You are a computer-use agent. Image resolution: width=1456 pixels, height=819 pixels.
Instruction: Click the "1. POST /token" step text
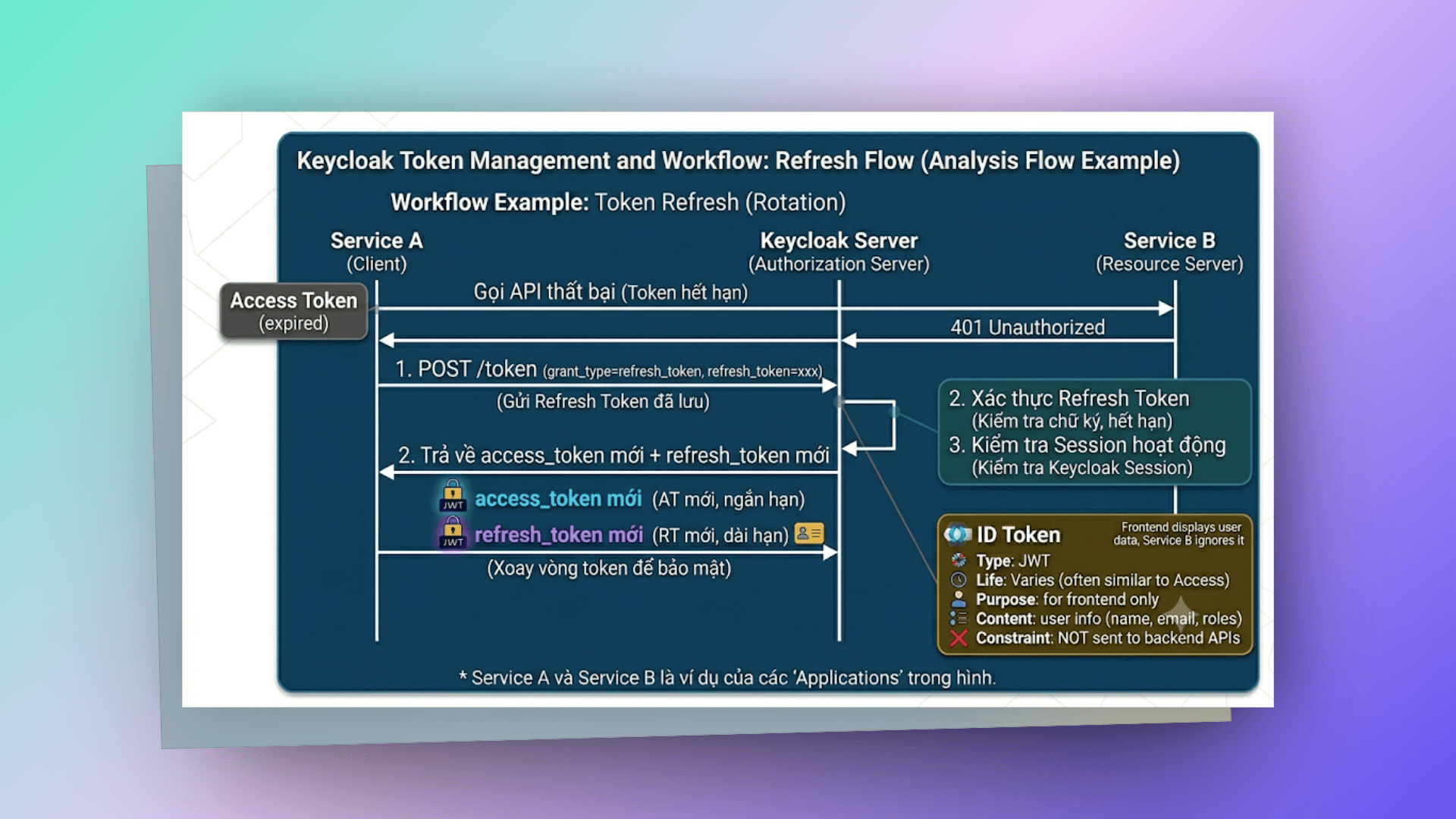click(x=466, y=369)
